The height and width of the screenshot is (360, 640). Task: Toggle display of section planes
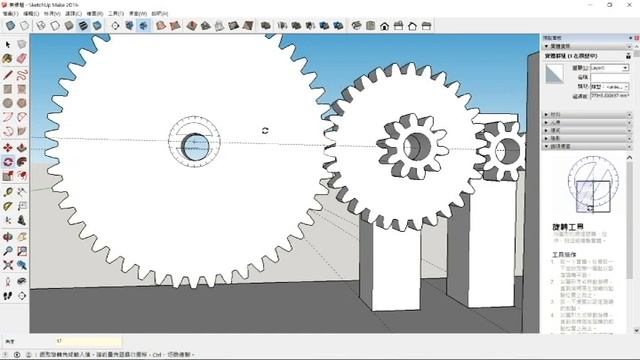(x=129, y=26)
